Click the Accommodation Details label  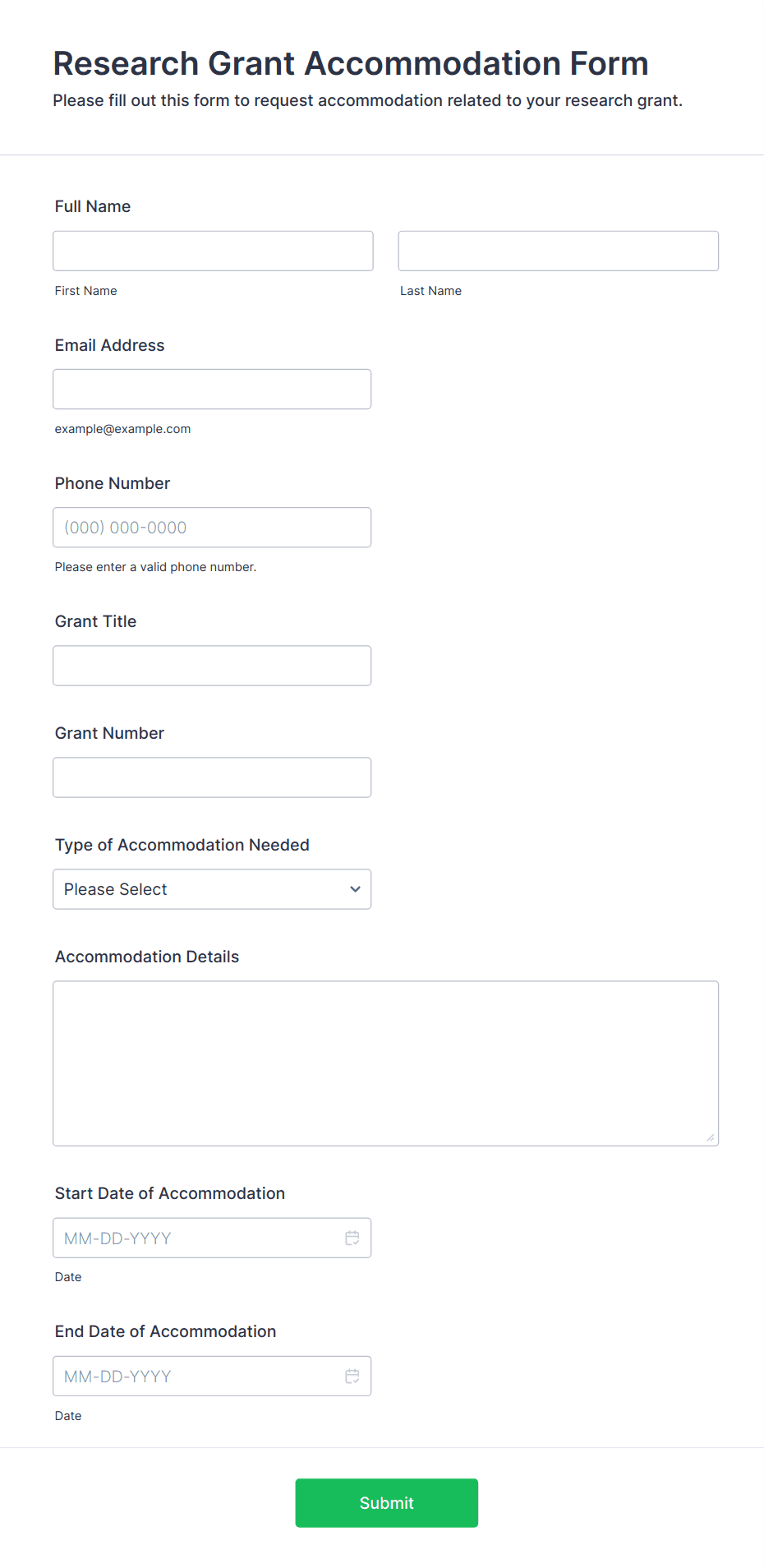click(147, 957)
